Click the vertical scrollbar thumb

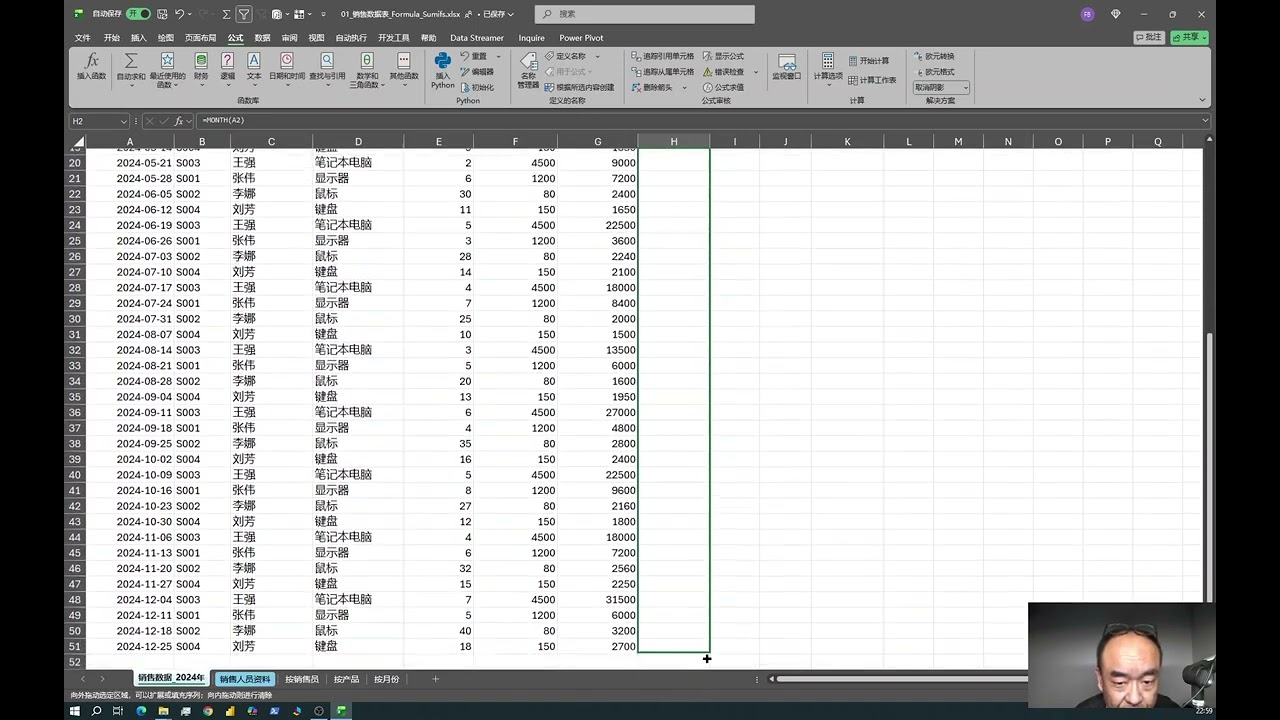(x=1209, y=466)
